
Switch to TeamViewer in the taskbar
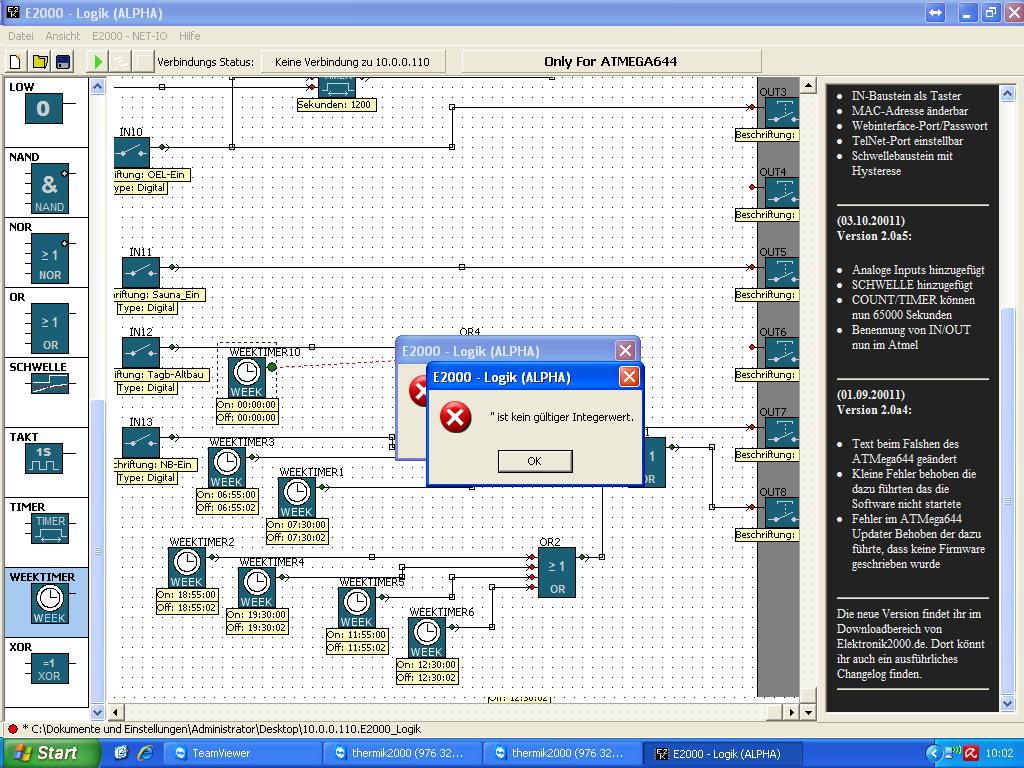point(220,753)
